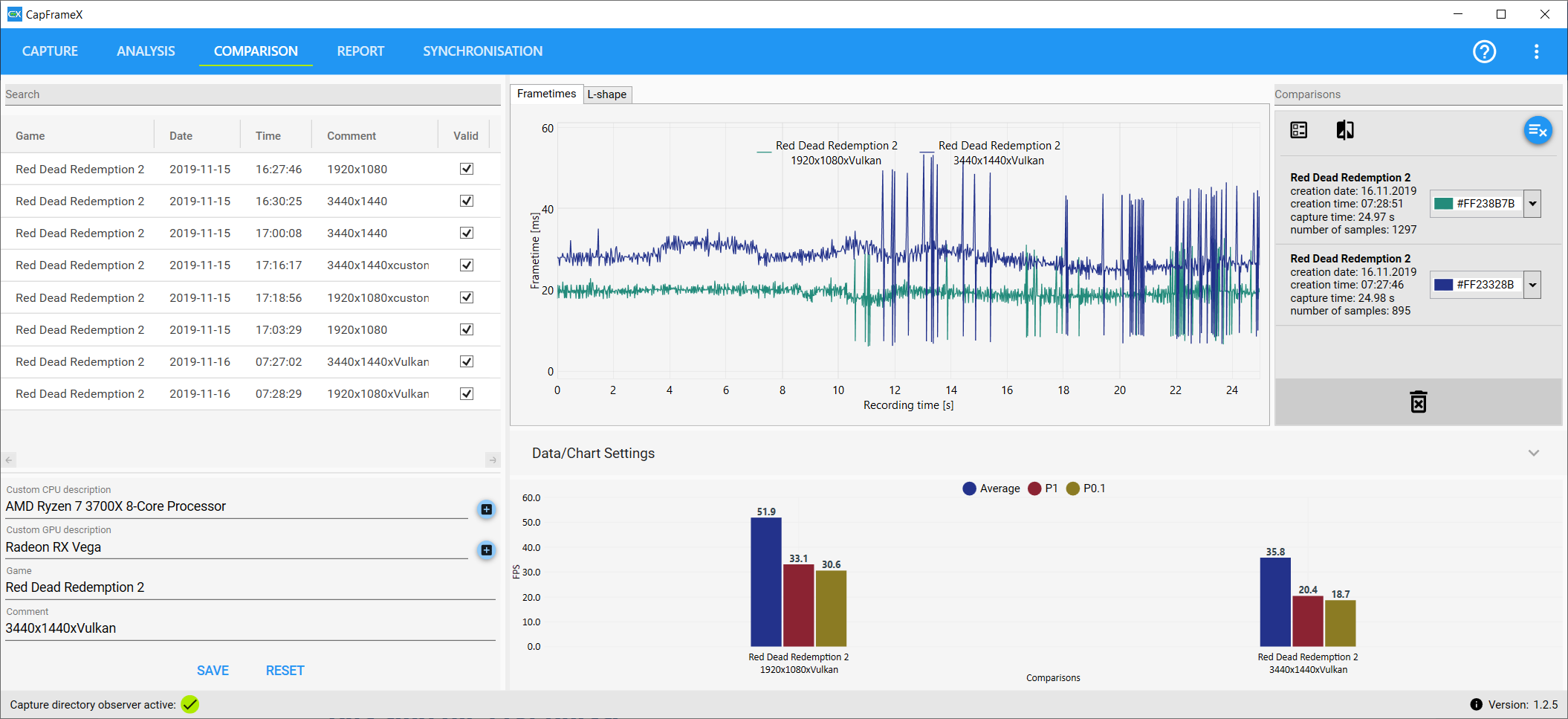Click the blue clear comparison list button
Viewport: 1568px width, 719px height.
[1538, 131]
